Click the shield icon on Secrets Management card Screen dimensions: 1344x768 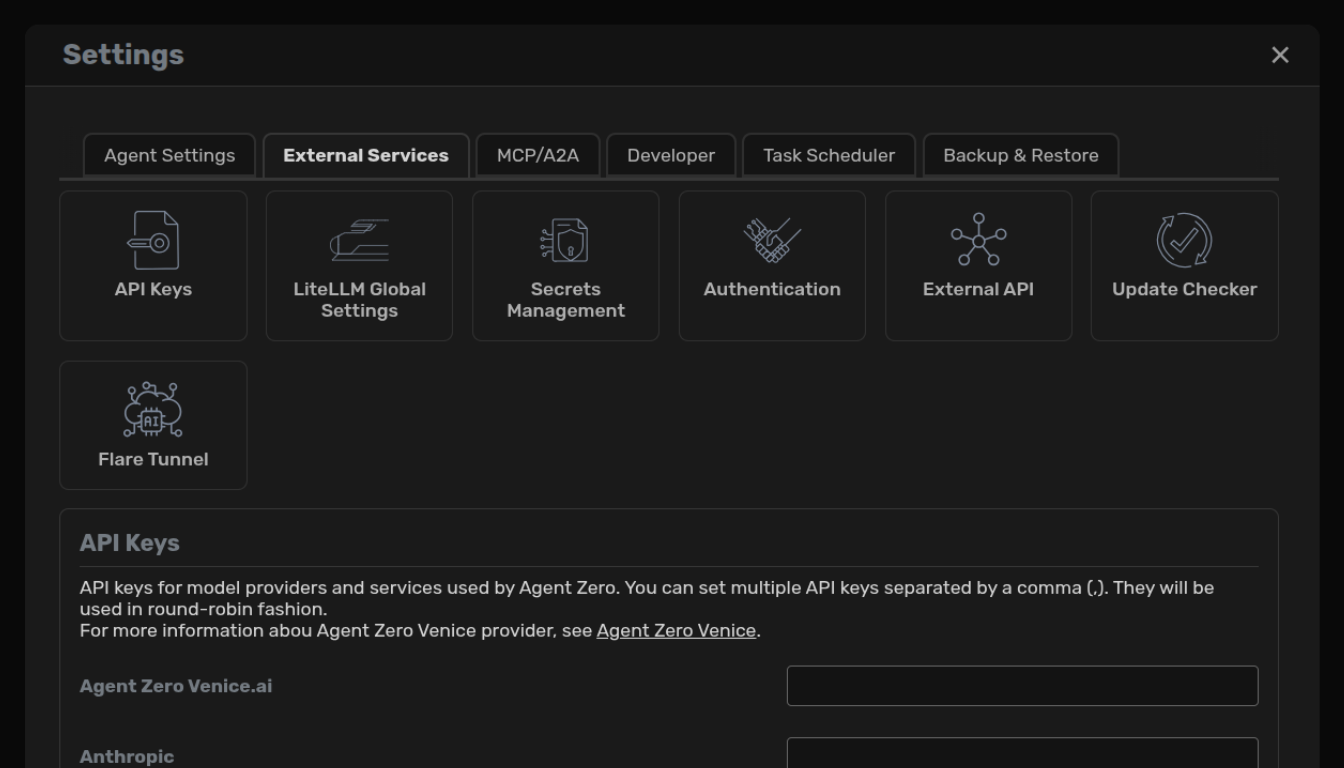pos(565,240)
